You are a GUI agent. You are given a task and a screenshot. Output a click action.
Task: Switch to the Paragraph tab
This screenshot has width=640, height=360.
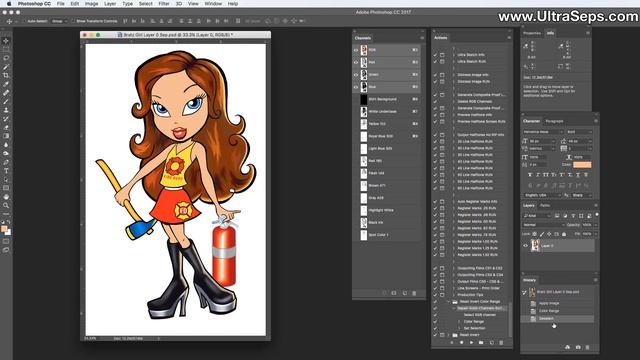point(554,121)
